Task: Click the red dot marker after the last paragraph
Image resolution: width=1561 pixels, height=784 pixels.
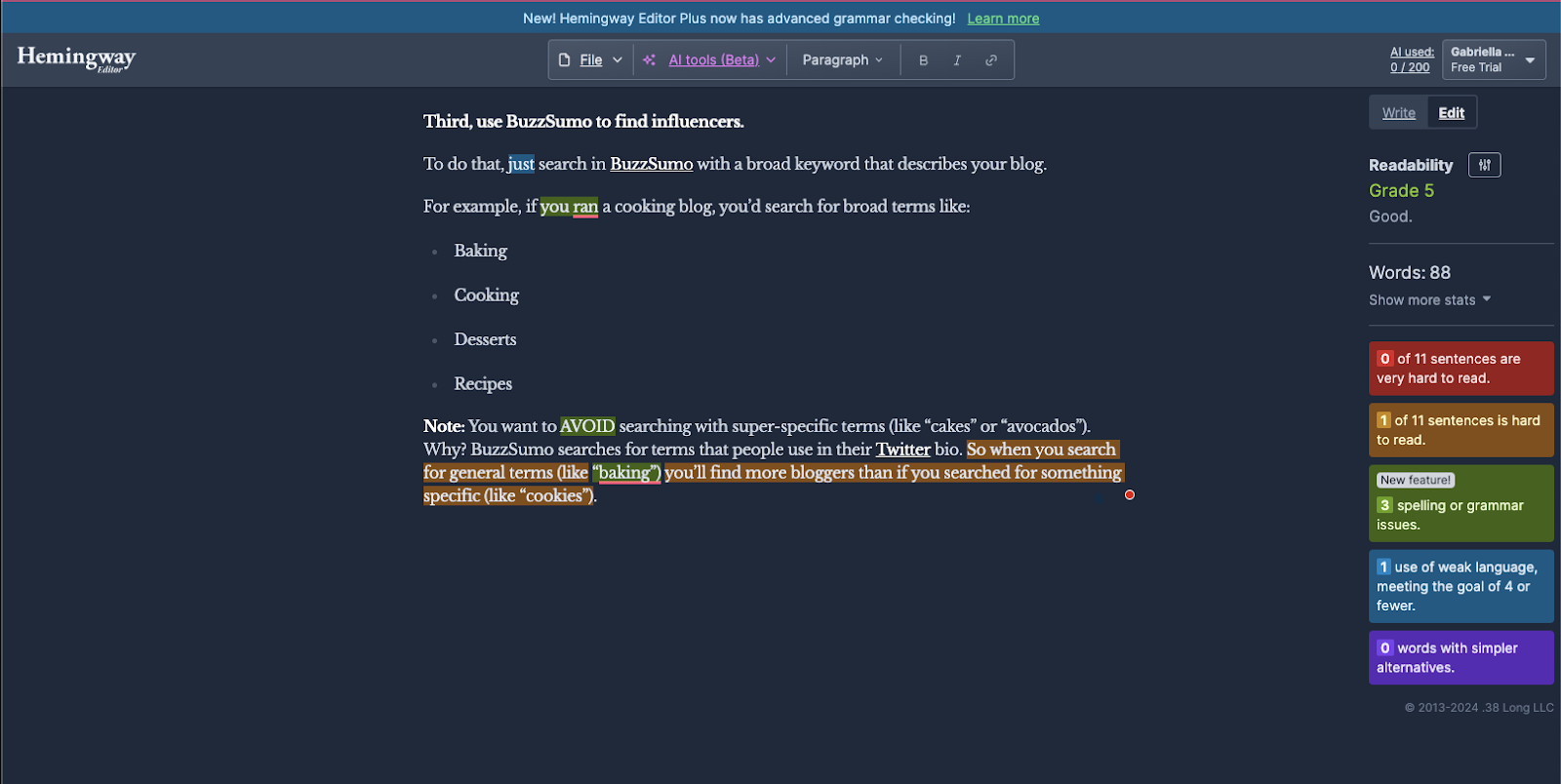Action: [x=1130, y=494]
